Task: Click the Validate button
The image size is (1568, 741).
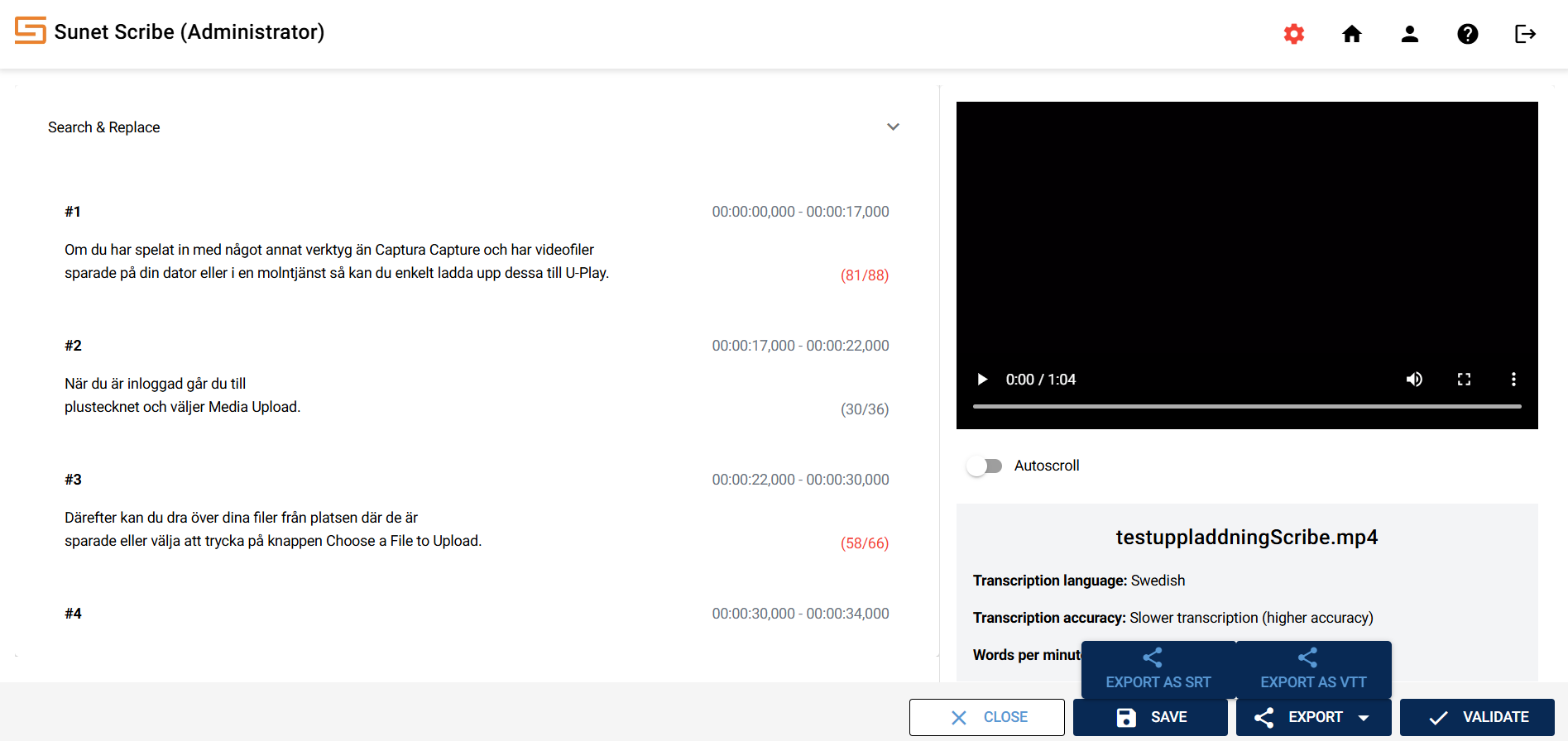Action: tap(1477, 717)
